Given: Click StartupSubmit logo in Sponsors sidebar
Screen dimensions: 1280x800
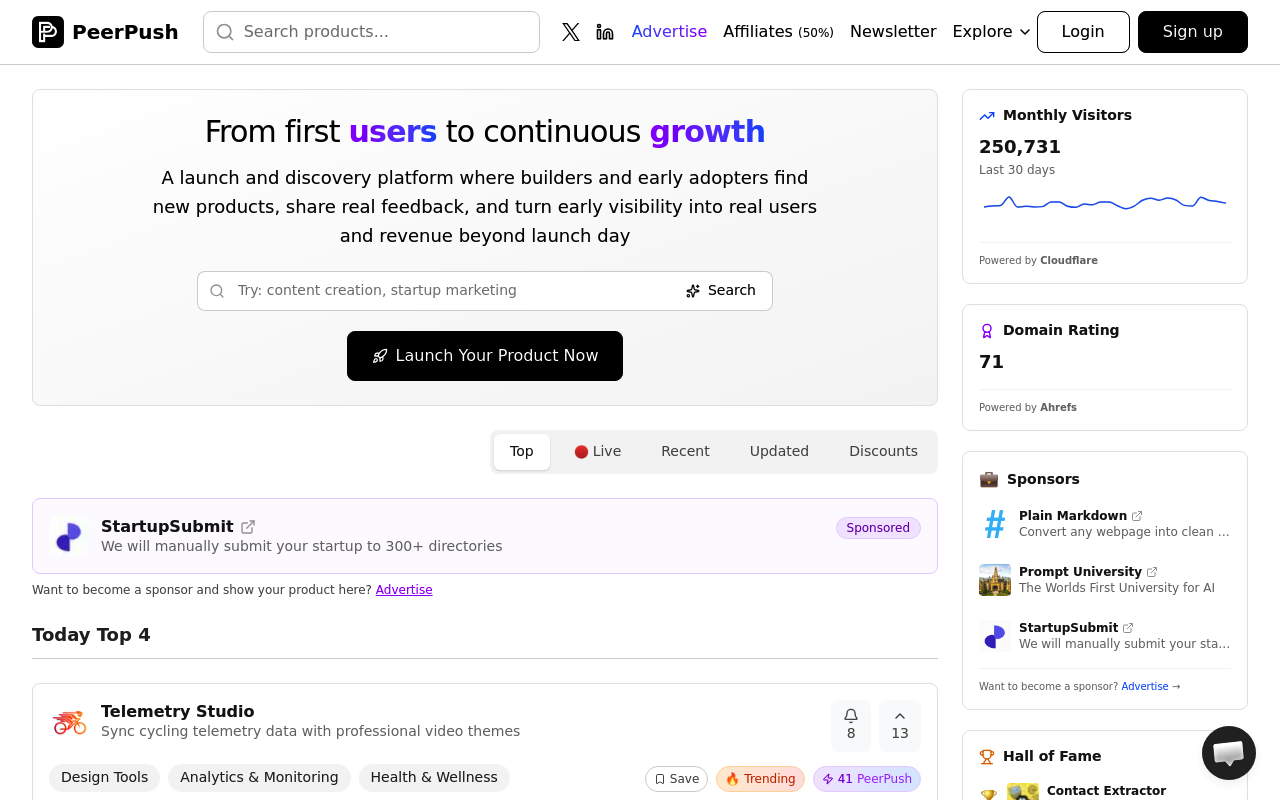Looking at the screenshot, I should pos(995,636).
